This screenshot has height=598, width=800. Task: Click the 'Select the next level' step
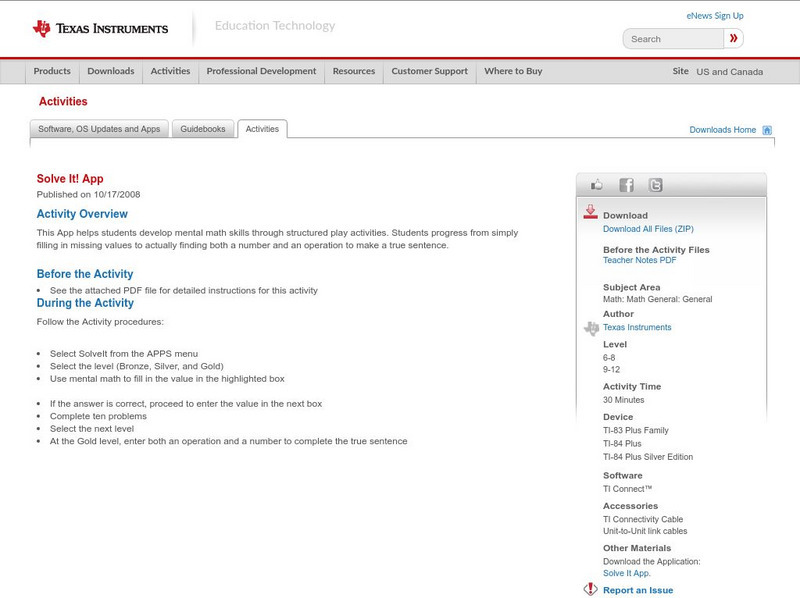click(92, 429)
